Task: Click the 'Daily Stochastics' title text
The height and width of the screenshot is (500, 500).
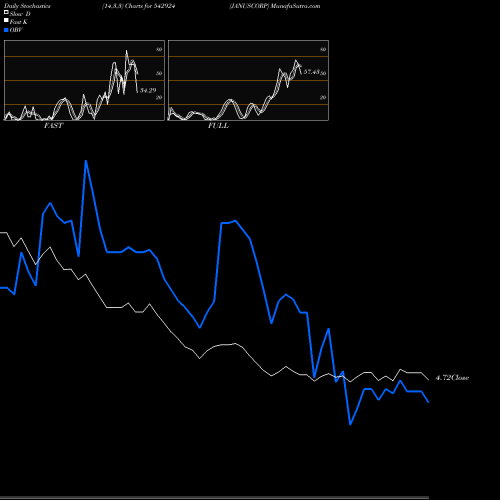Action: coord(27,6)
